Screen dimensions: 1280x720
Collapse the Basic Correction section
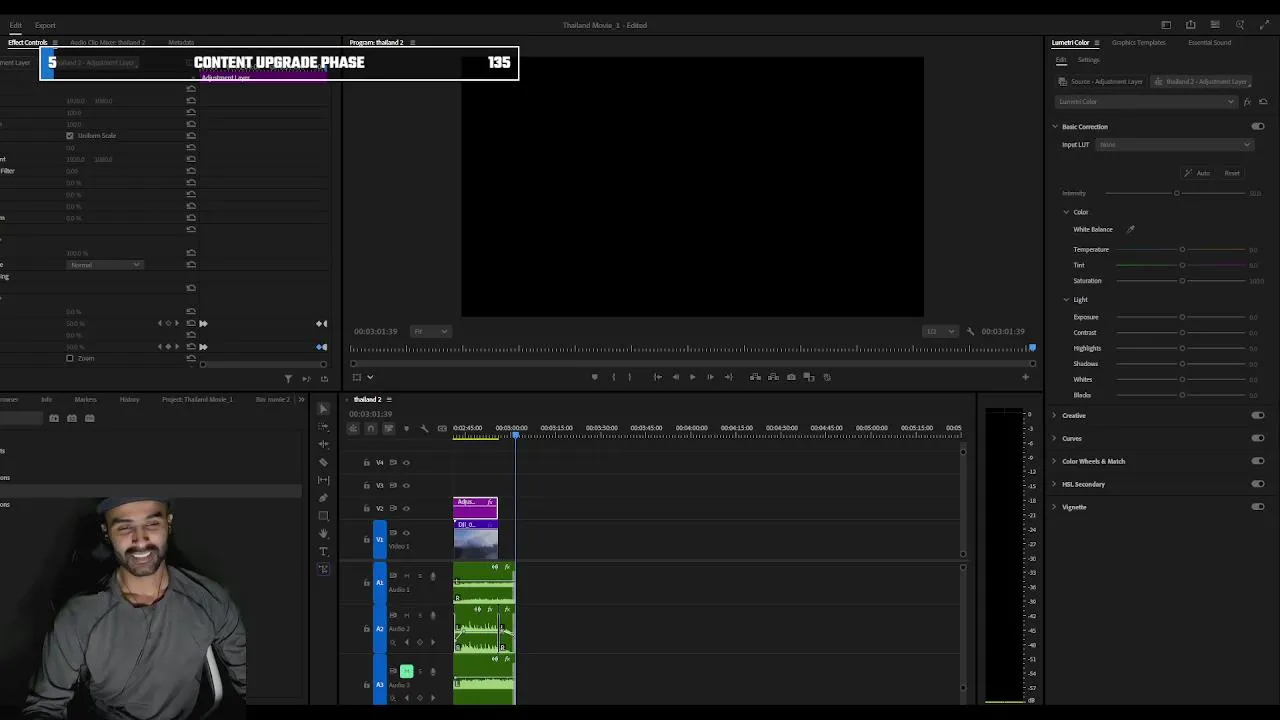[x=1054, y=126]
